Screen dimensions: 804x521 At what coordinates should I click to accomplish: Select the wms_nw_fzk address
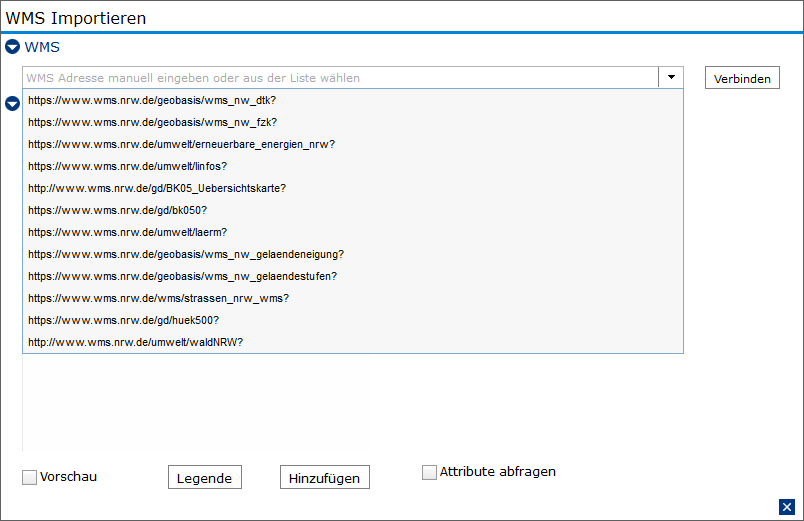pyautogui.click(x=353, y=123)
